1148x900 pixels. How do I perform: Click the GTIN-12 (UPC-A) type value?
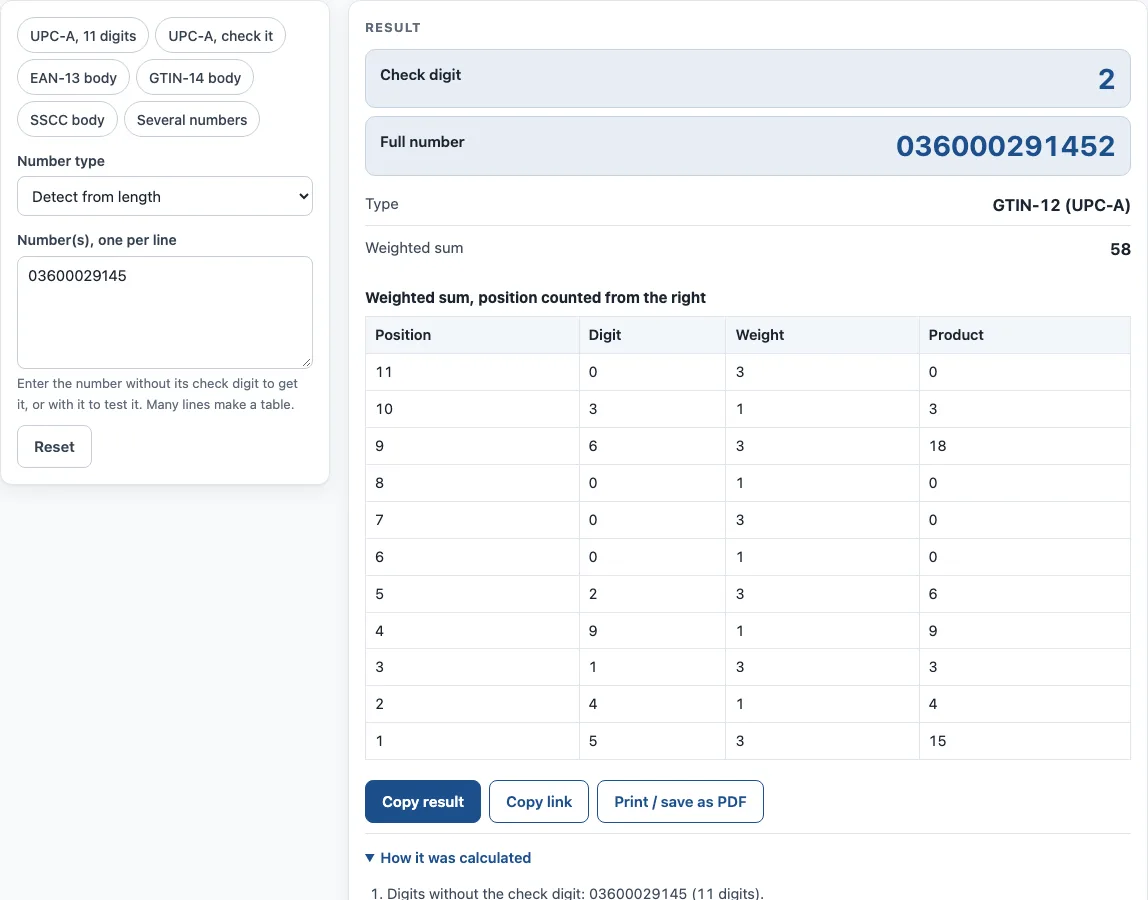pos(1061,205)
